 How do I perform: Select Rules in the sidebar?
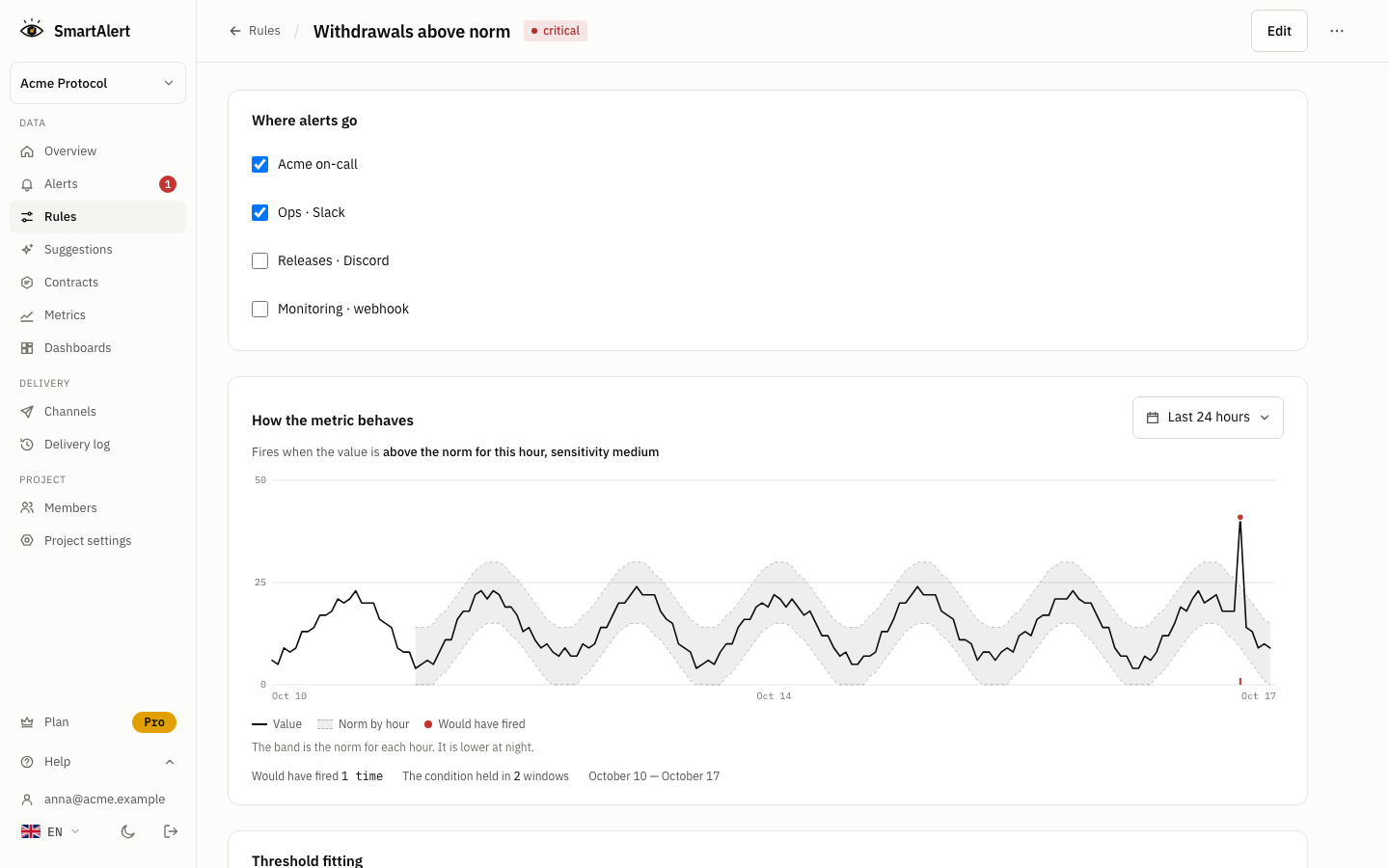[x=97, y=217]
